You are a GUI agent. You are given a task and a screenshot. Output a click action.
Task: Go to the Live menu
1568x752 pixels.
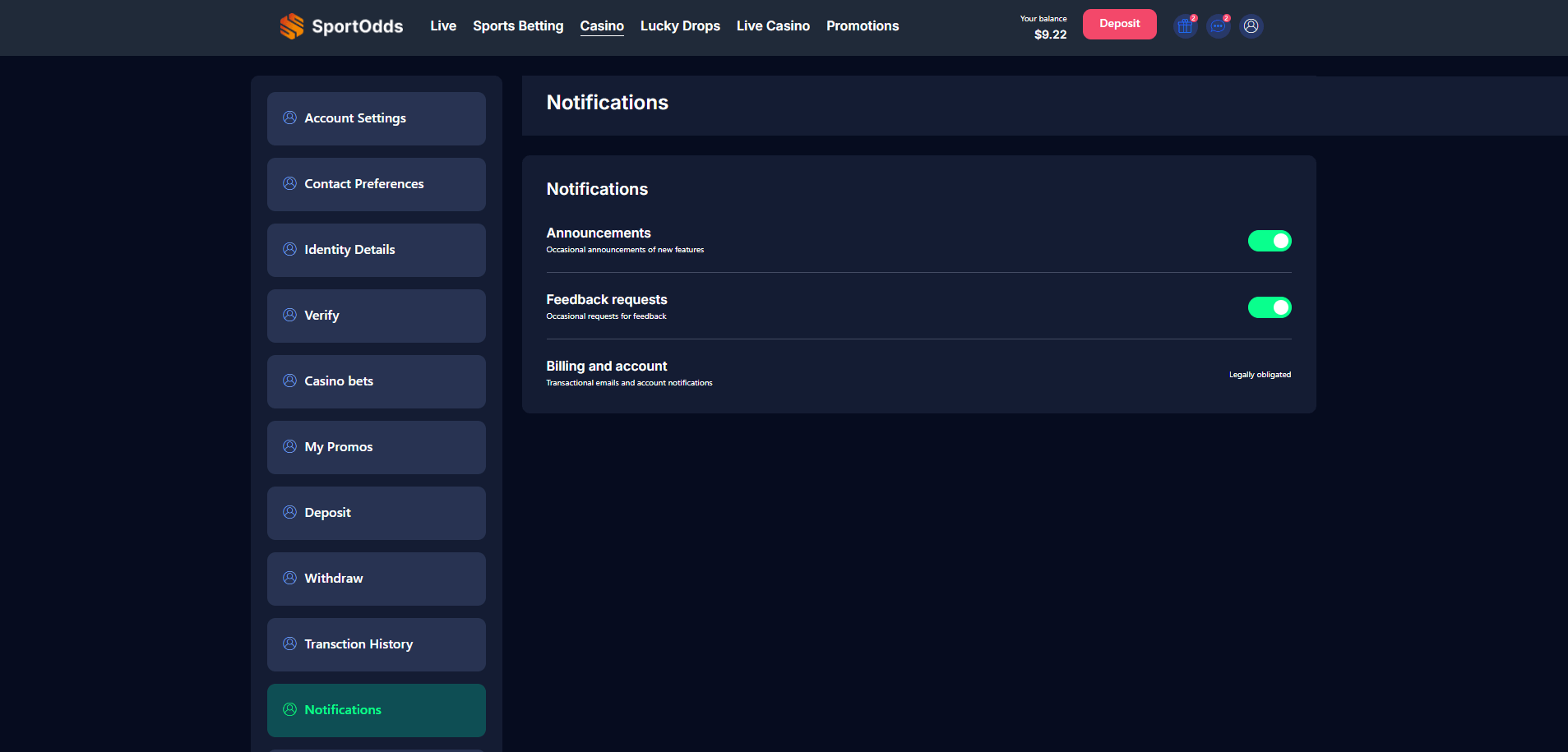point(443,26)
